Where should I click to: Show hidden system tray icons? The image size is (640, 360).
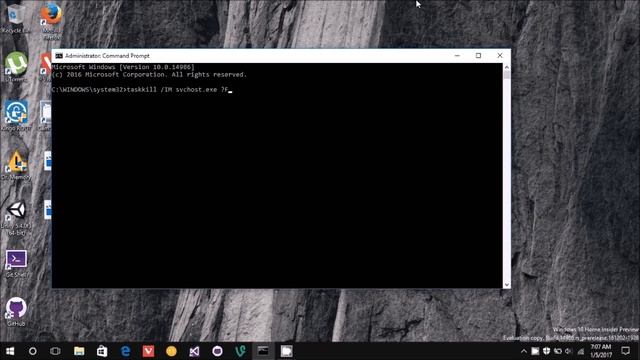[524, 351]
